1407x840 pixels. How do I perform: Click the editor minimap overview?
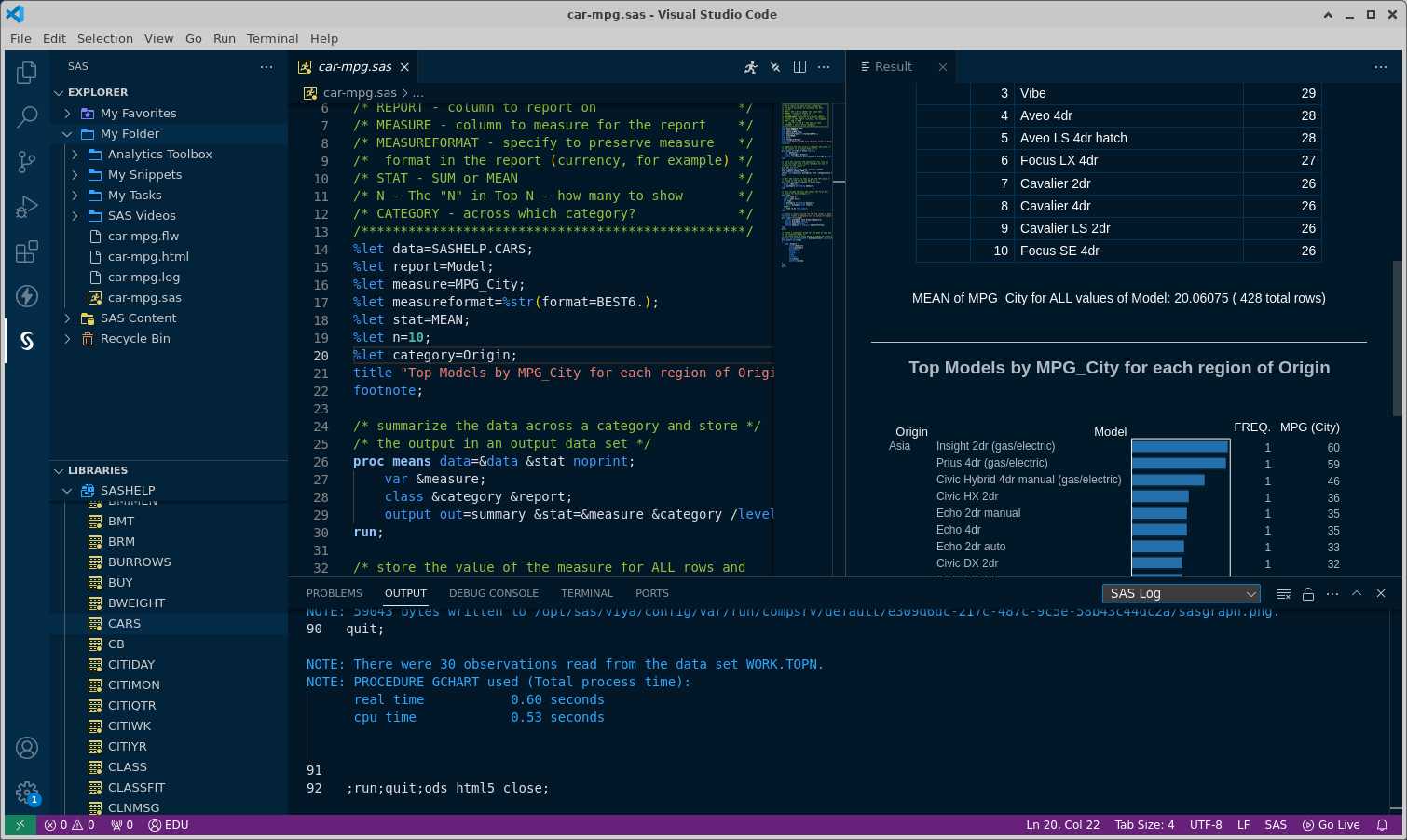(805, 186)
